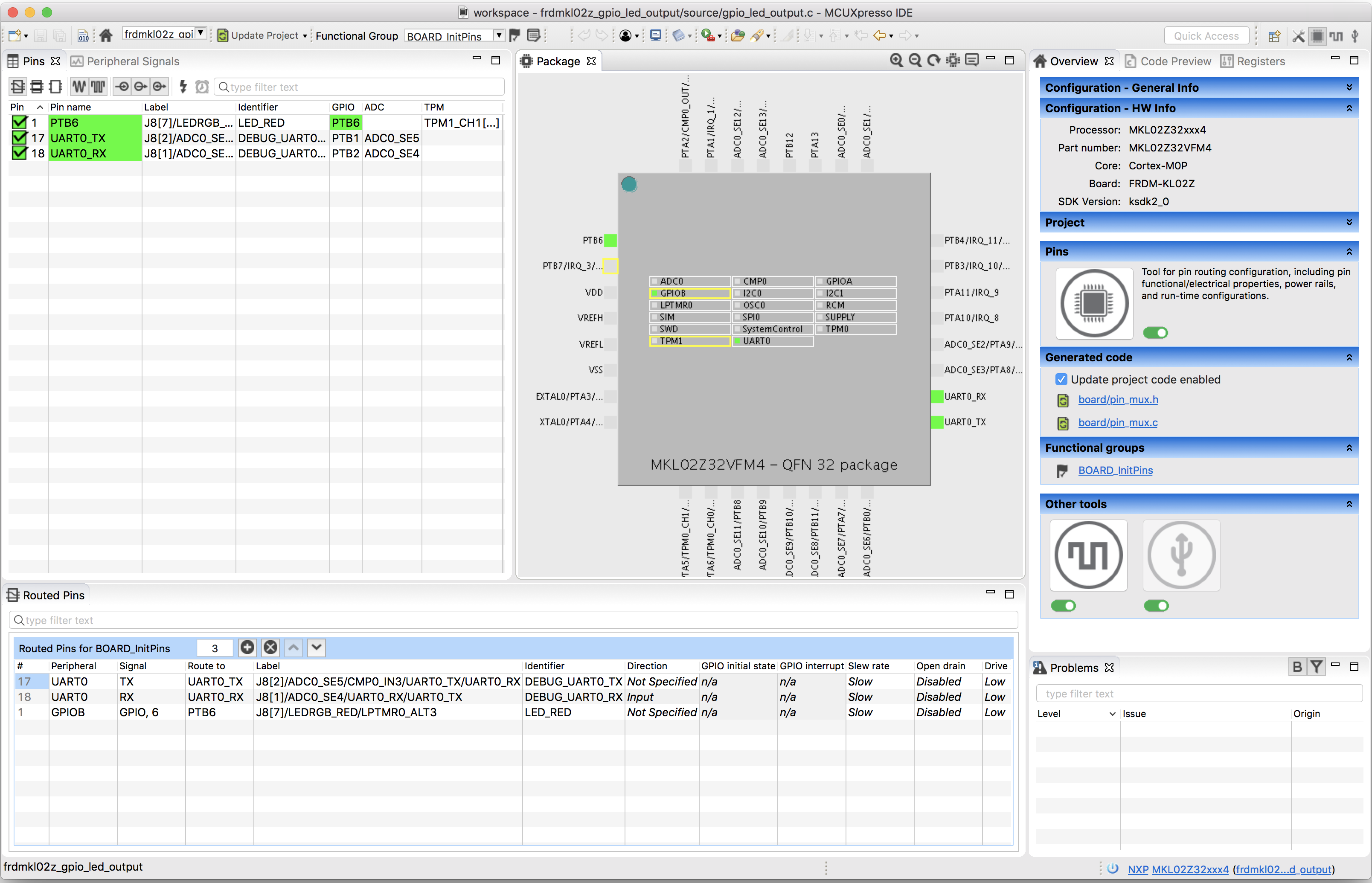This screenshot has height=883, width=1372.
Task: Add a new routed pin row
Action: point(247,648)
